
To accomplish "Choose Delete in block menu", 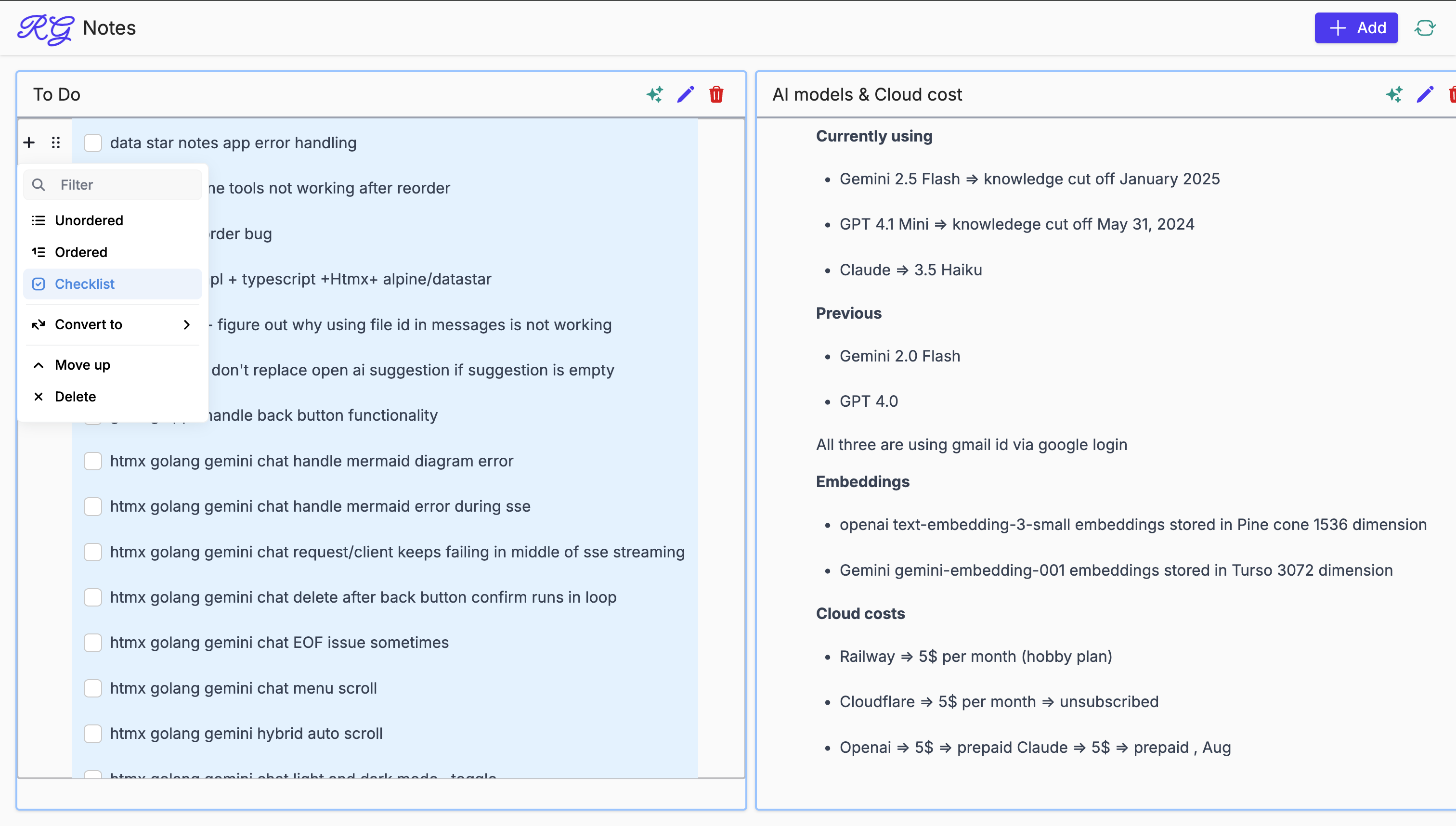I will (113, 397).
